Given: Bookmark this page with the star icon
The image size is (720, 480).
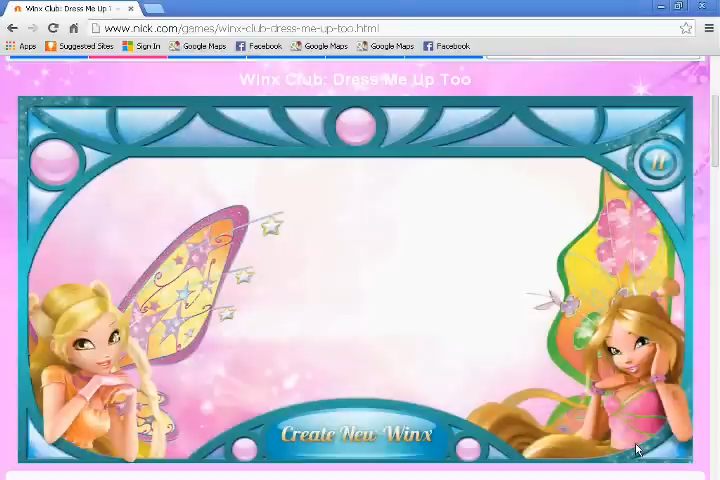Looking at the screenshot, I should [x=686, y=28].
